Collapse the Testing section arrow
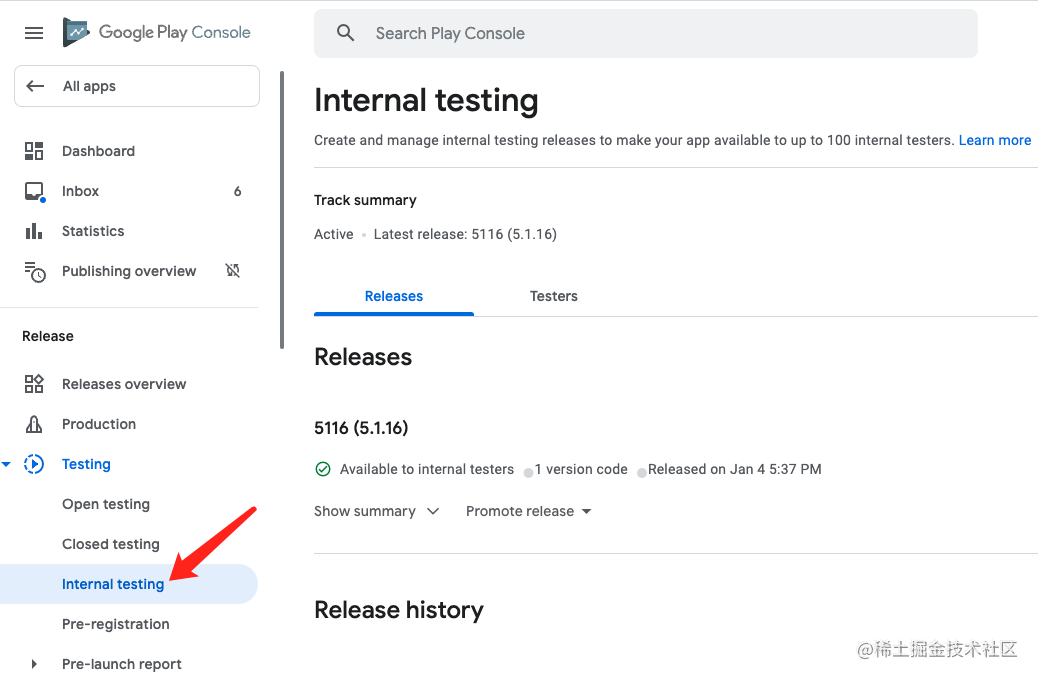 tap(6, 464)
